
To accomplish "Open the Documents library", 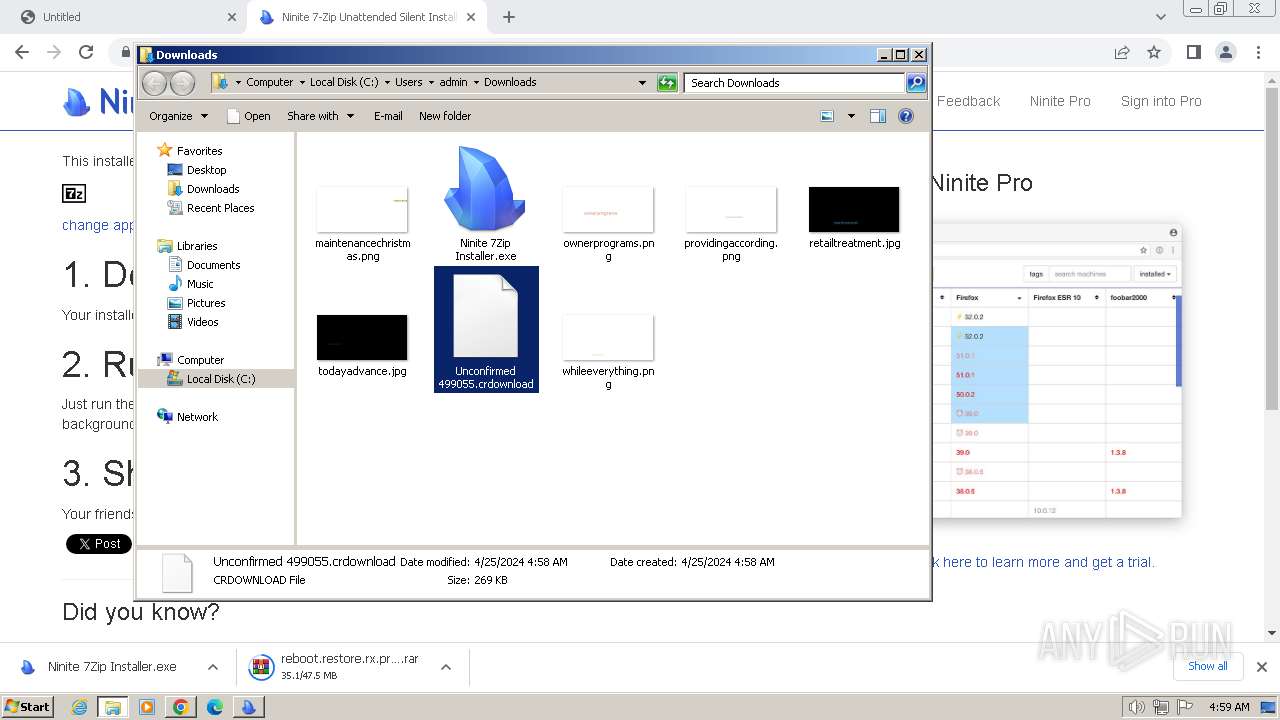I will point(213,265).
